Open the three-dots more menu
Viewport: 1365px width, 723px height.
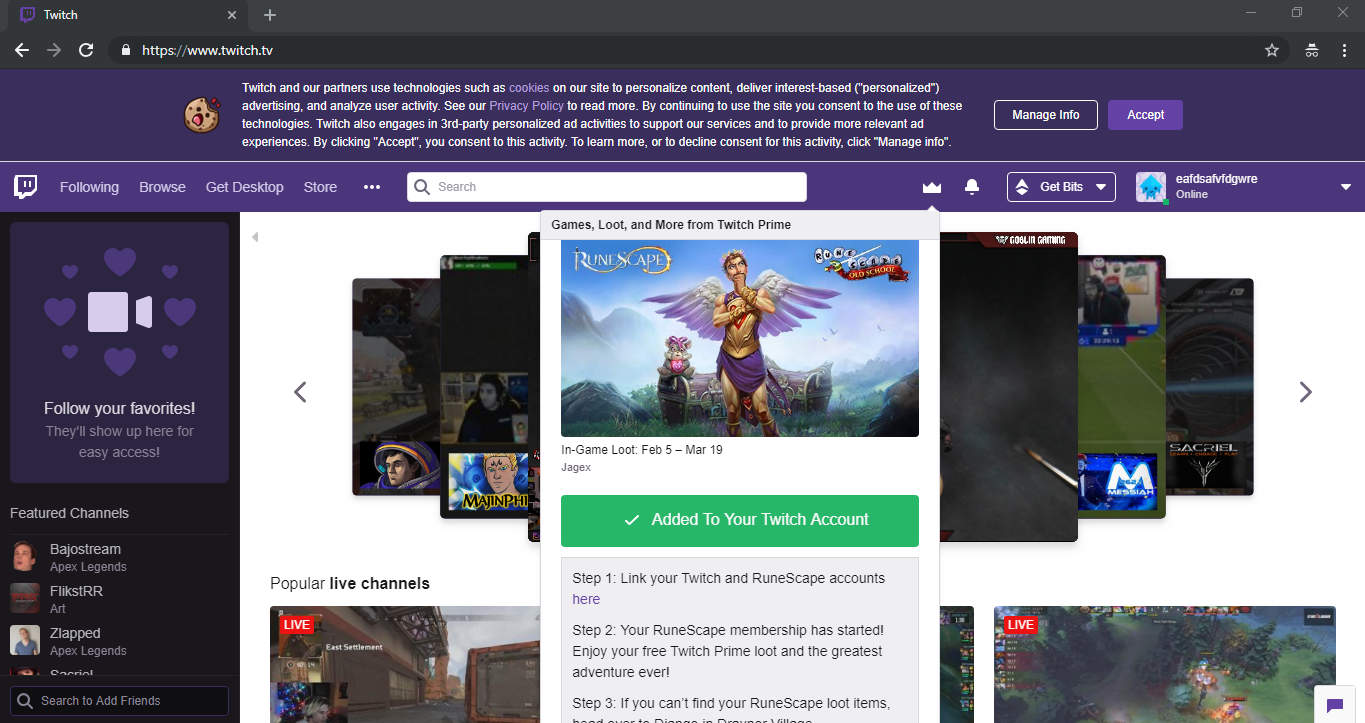tap(372, 187)
